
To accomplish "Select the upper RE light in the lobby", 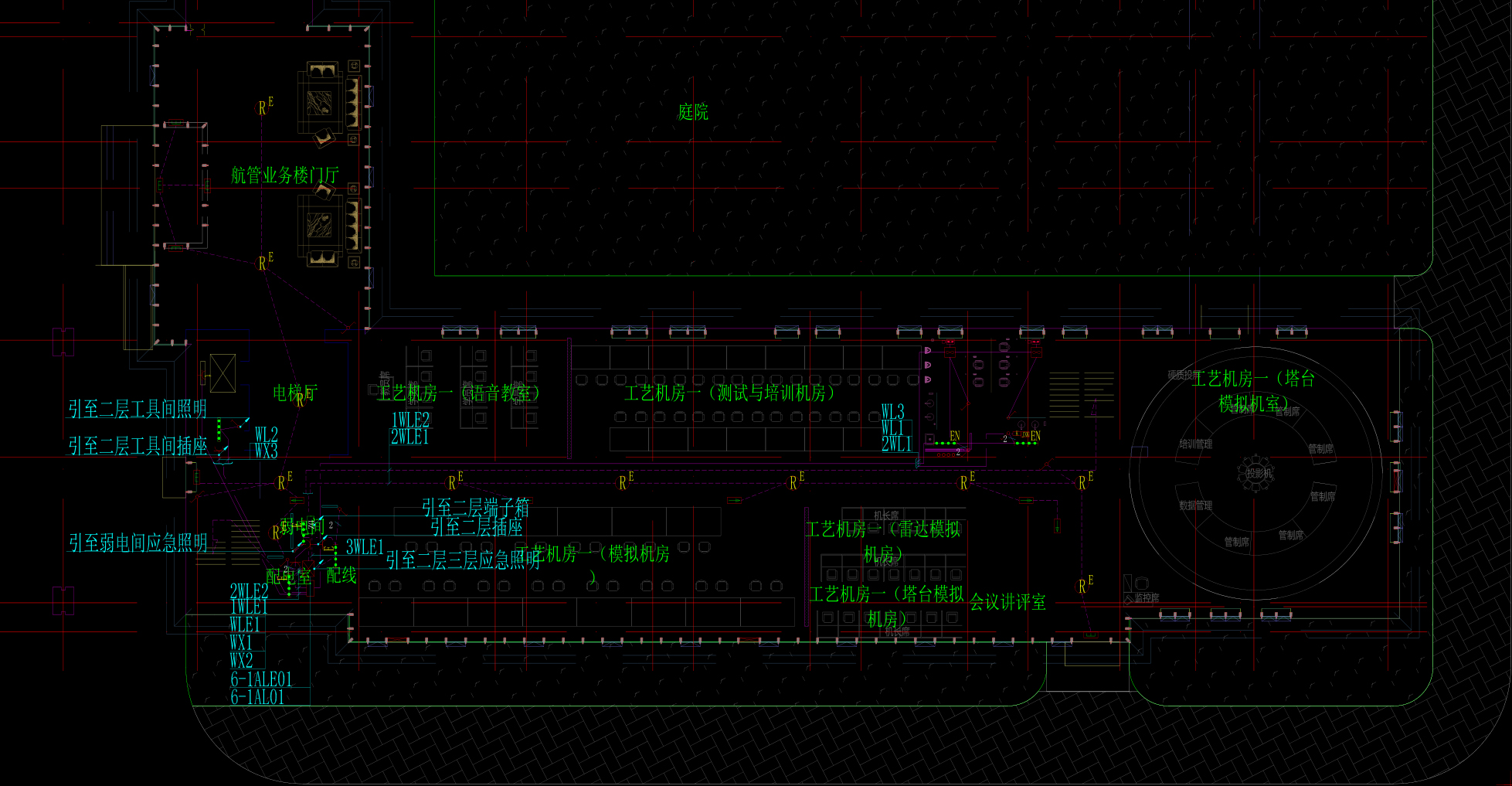I will coord(264,107).
